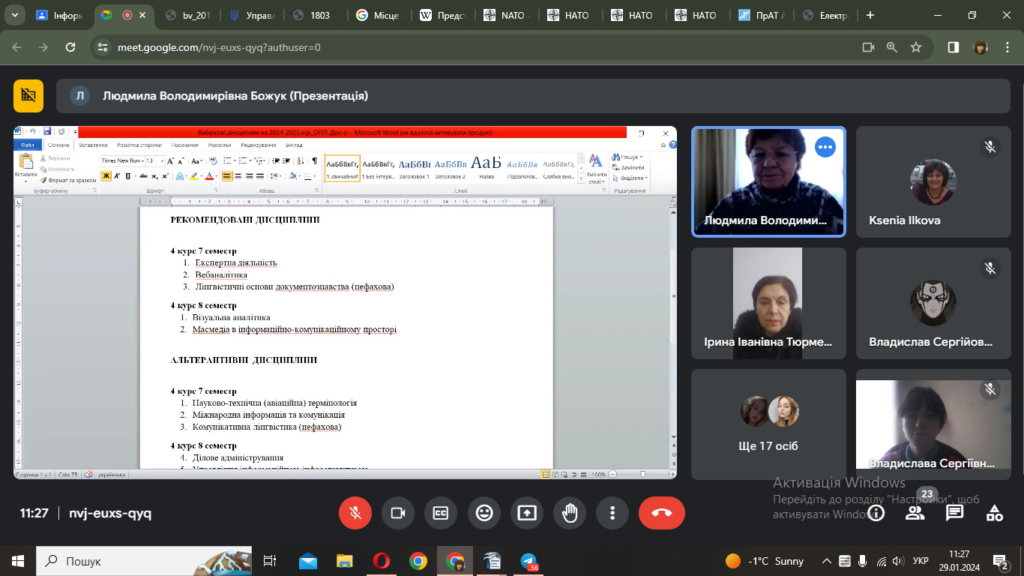Unmute the microphone in Meet controls
Image resolution: width=1024 pixels, height=576 pixels.
[x=353, y=513]
